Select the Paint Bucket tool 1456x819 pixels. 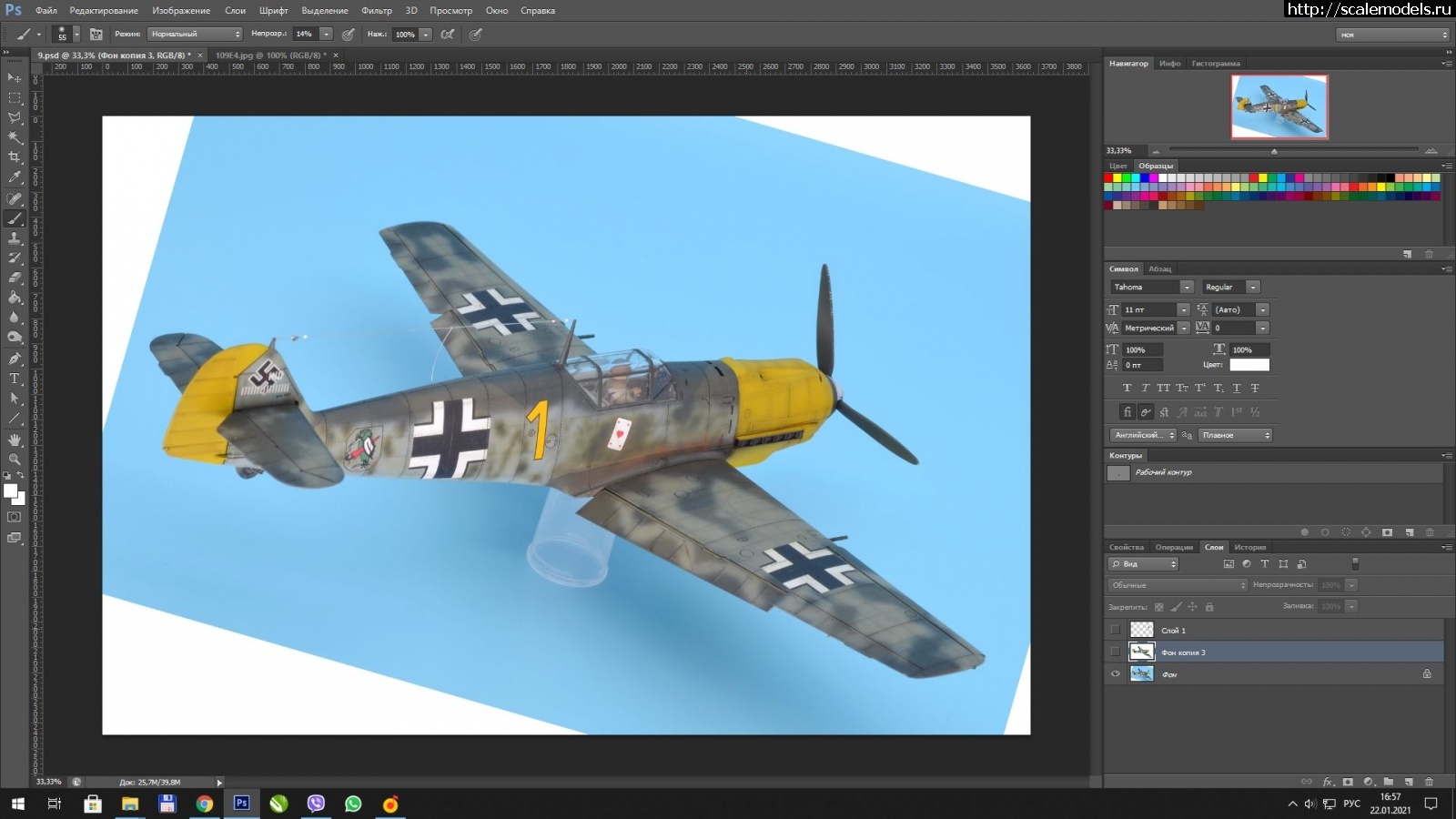pos(15,298)
